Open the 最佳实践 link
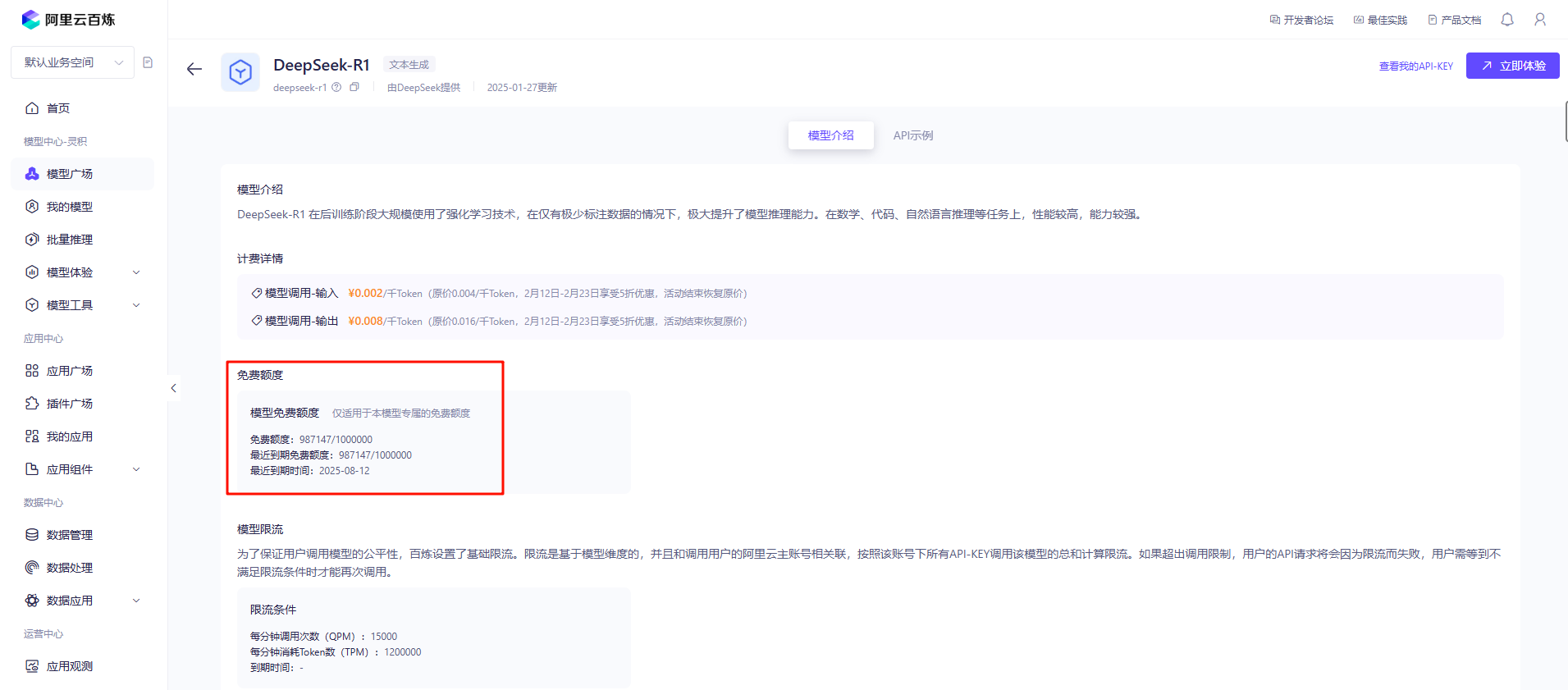The width and height of the screenshot is (1568, 690). pyautogui.click(x=1380, y=20)
